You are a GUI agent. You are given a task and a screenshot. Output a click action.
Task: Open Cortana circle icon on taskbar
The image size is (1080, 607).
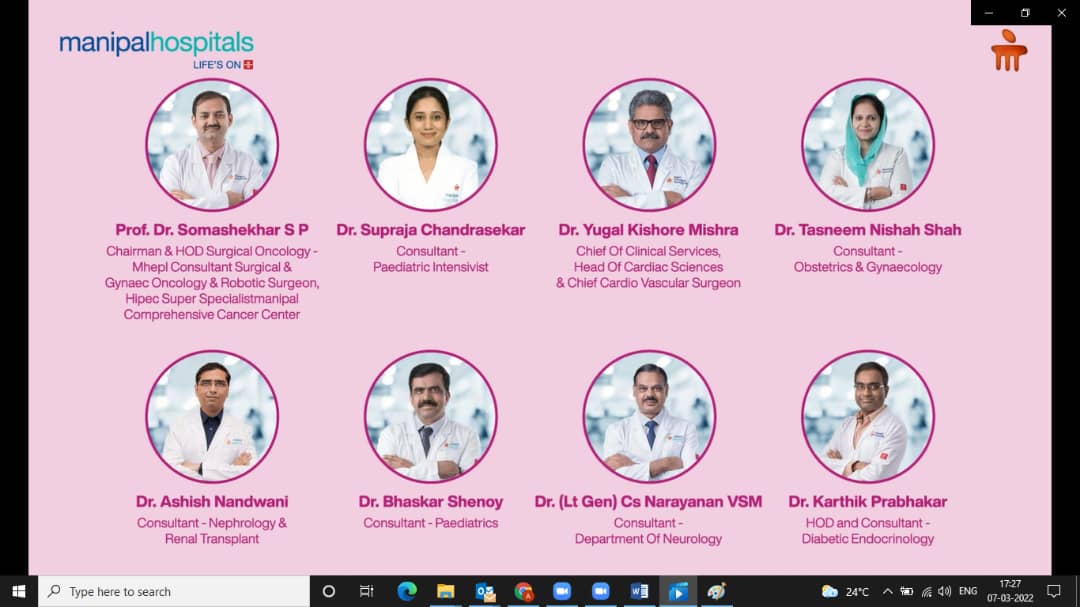pos(329,591)
